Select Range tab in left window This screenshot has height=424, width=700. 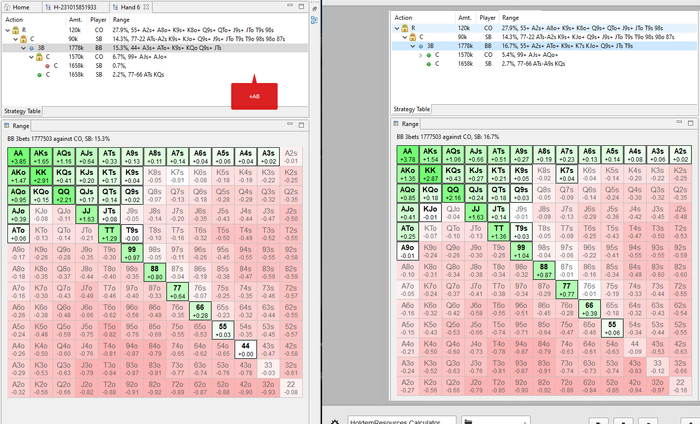(x=17, y=125)
